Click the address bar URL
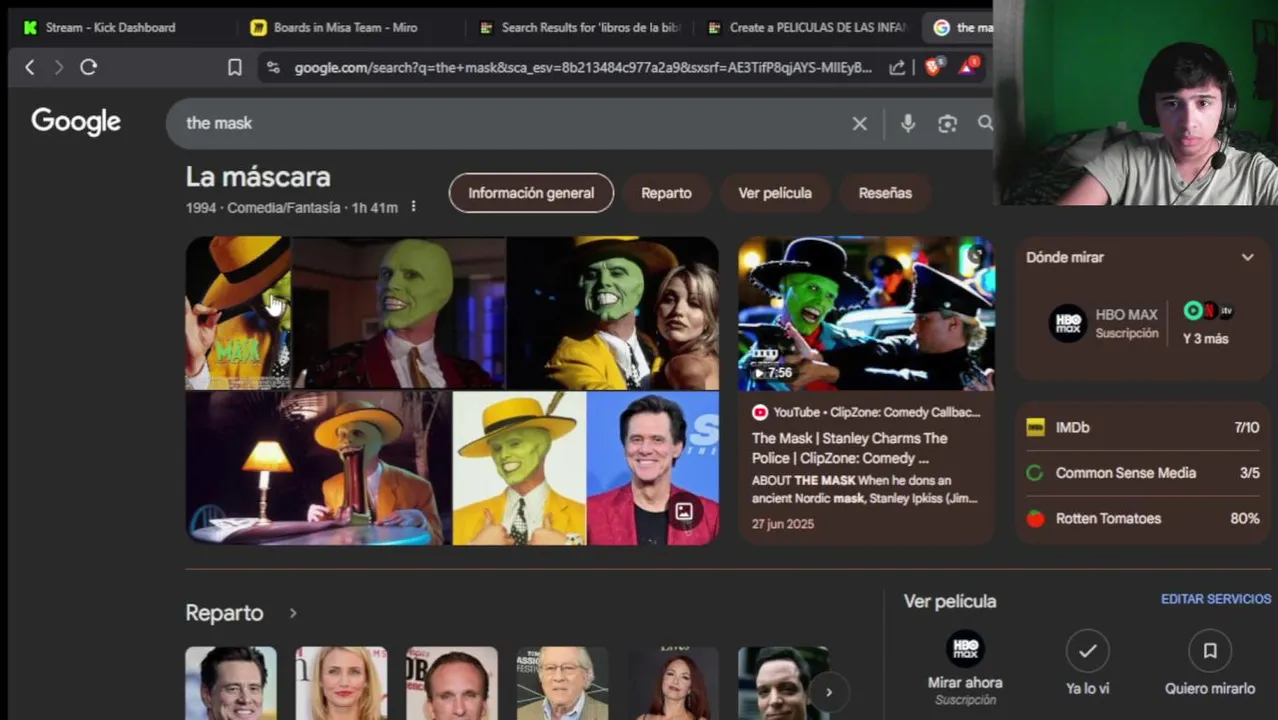Image resolution: width=1278 pixels, height=720 pixels. 583,67
